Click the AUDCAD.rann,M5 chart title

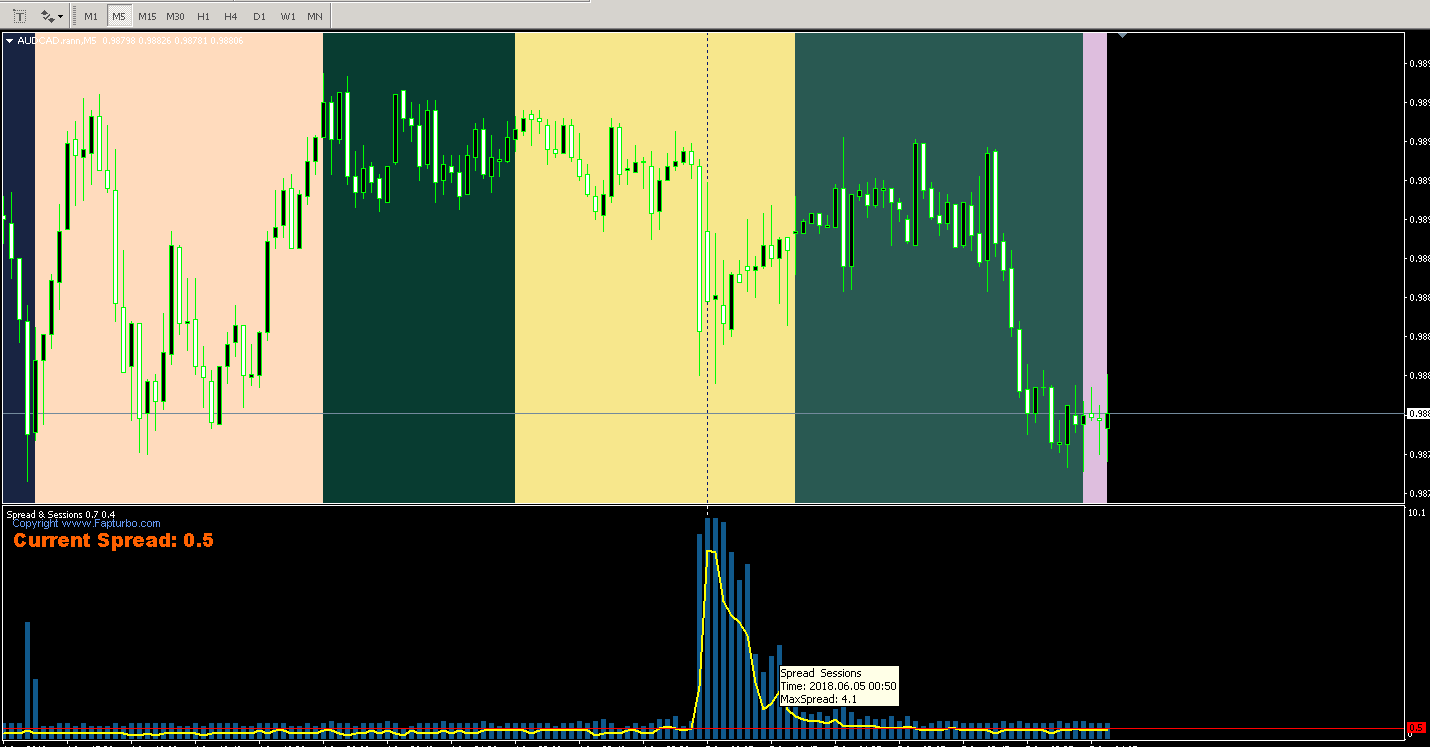pos(56,41)
